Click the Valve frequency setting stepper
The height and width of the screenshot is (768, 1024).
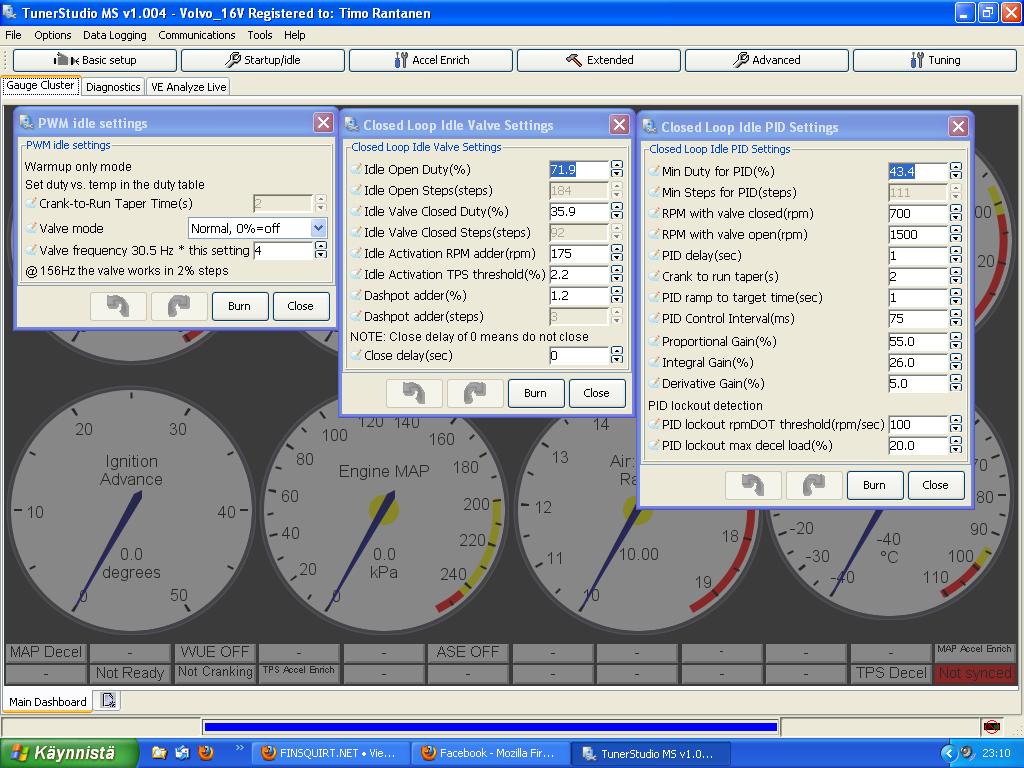pyautogui.click(x=321, y=251)
